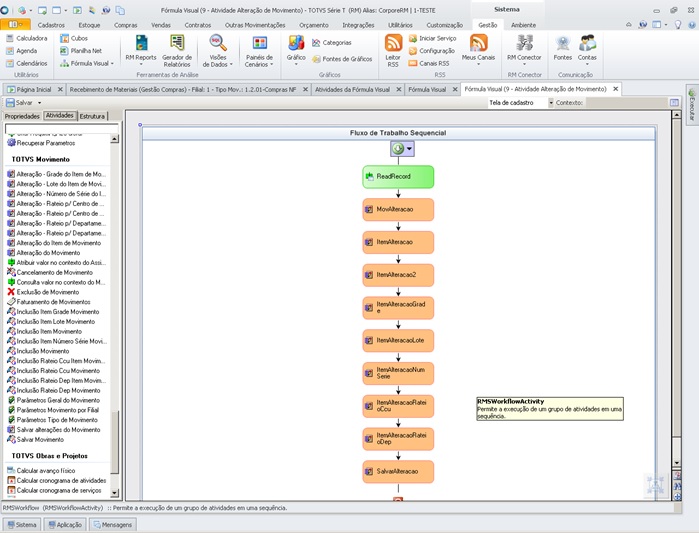Select the Utilitários ribbon tab
This screenshot has width=699, height=533.
coord(399,24)
